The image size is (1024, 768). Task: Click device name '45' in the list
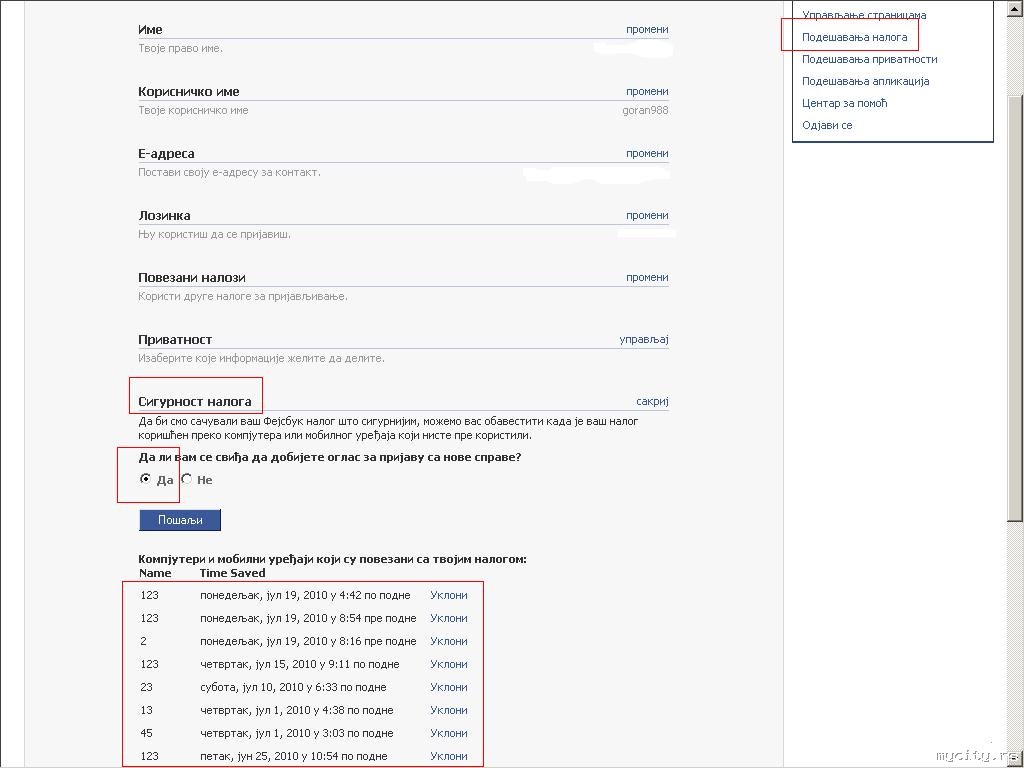point(146,733)
